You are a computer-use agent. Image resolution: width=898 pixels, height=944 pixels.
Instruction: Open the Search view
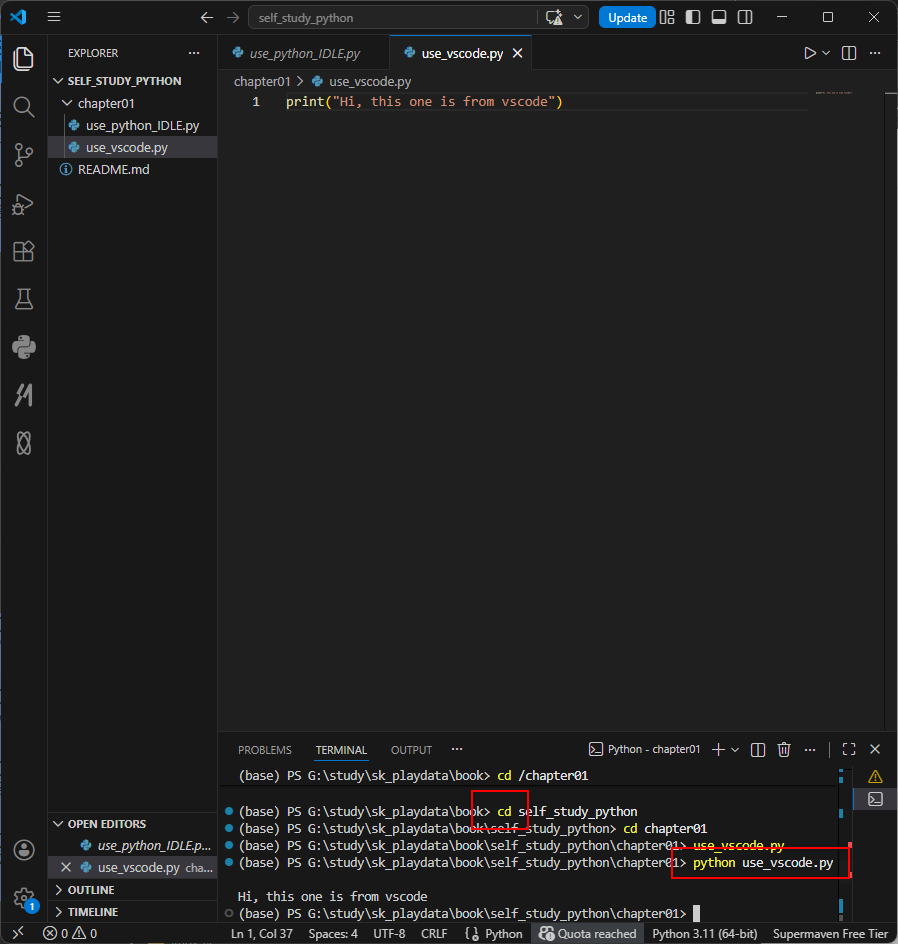tap(23, 107)
